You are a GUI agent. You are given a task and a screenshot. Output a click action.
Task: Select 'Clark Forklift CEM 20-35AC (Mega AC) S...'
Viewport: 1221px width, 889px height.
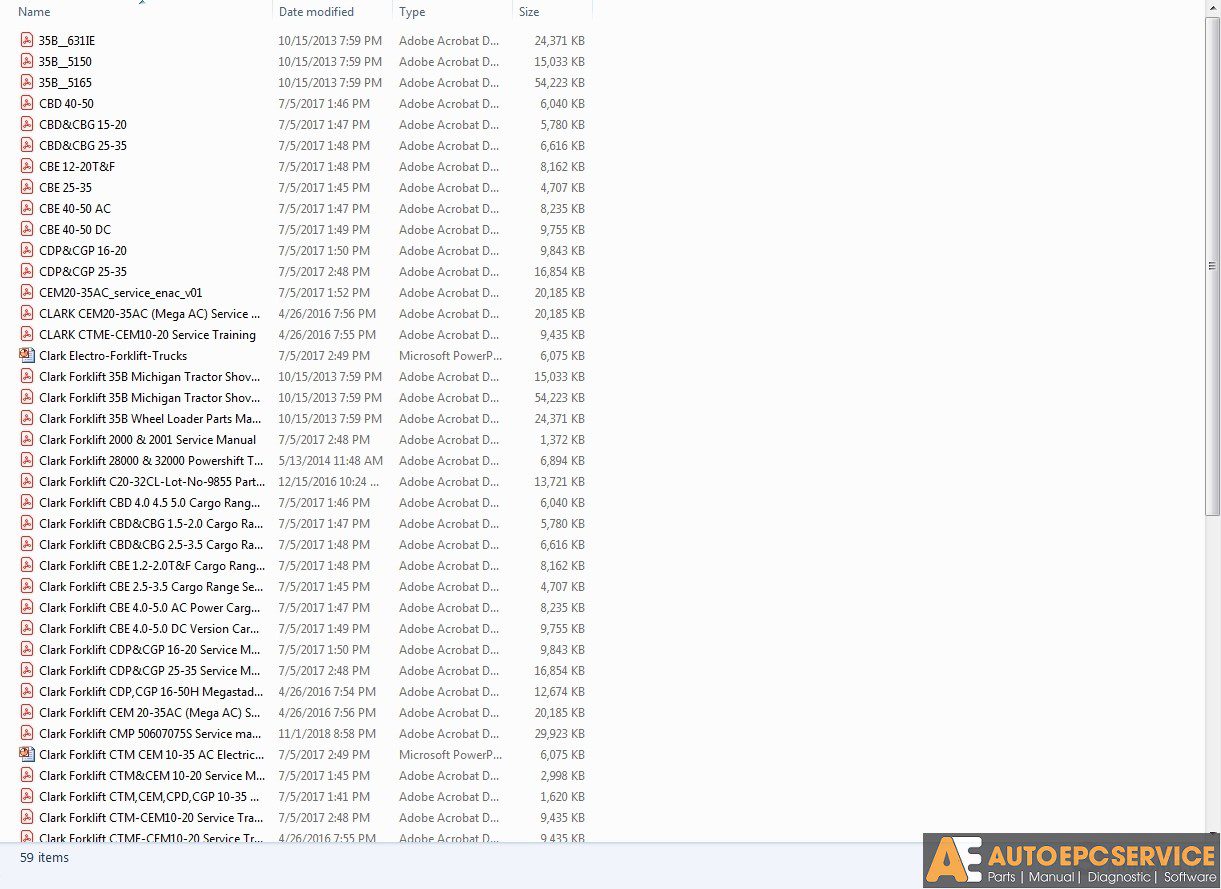click(x=150, y=713)
